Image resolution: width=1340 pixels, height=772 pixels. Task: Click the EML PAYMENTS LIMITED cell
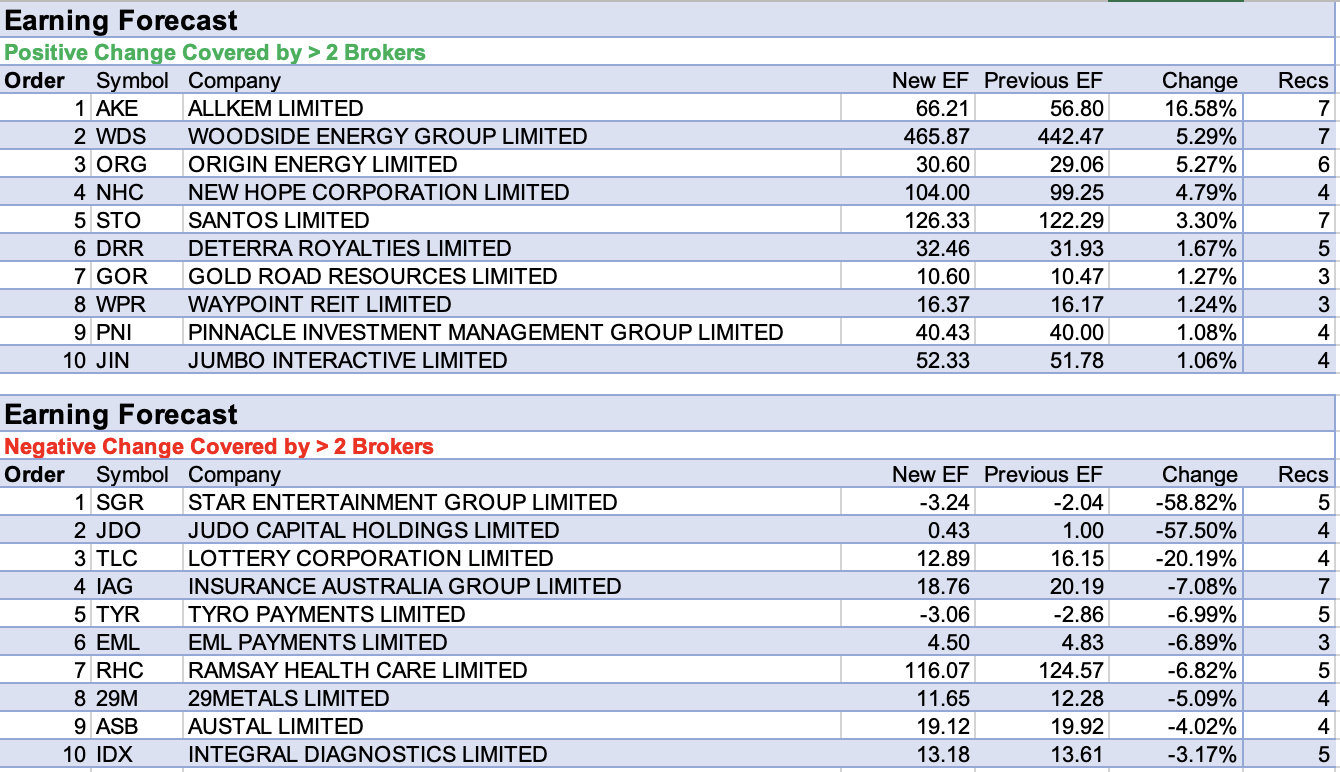pos(317,642)
